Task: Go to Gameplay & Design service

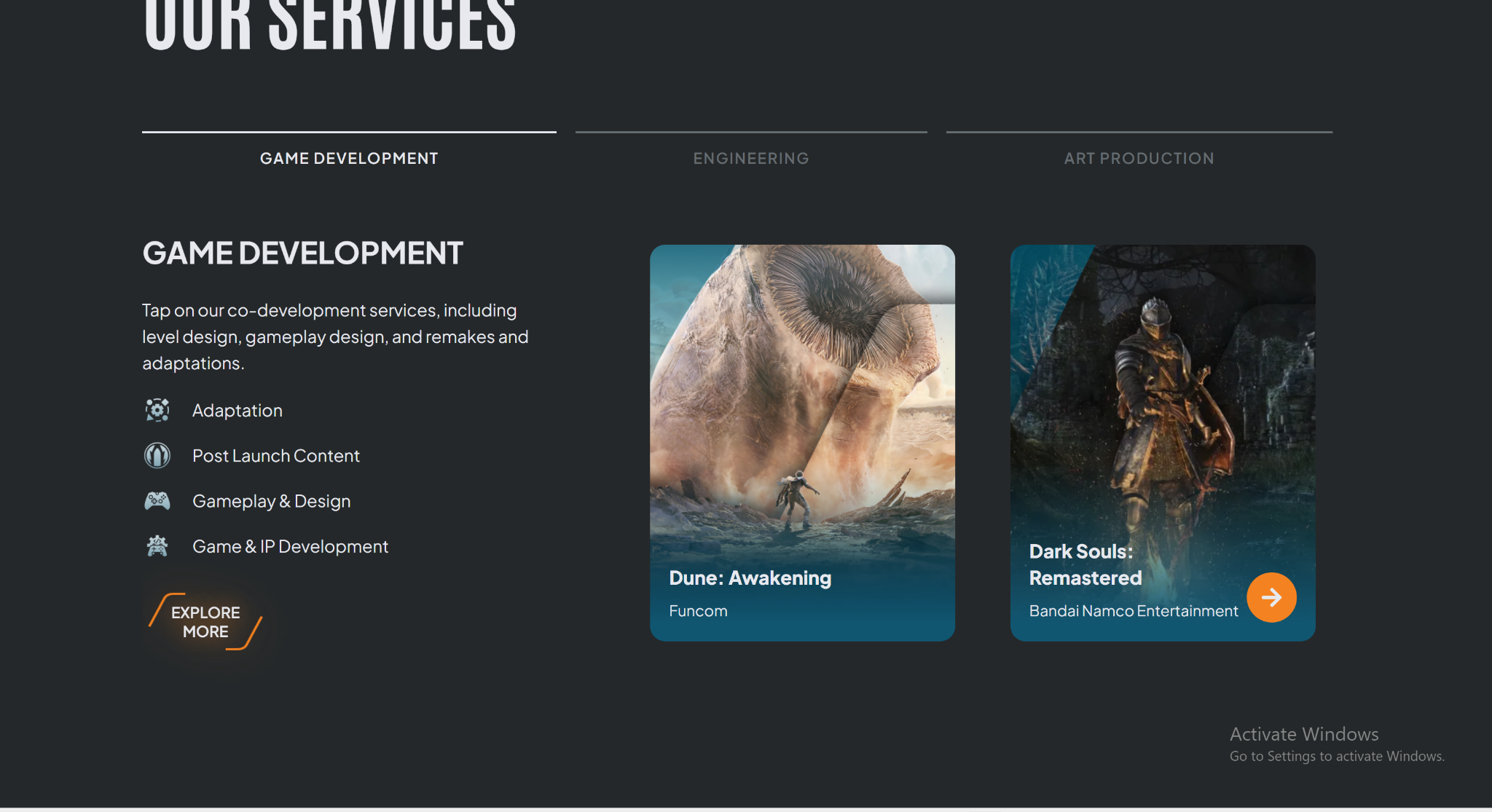Action: click(271, 501)
